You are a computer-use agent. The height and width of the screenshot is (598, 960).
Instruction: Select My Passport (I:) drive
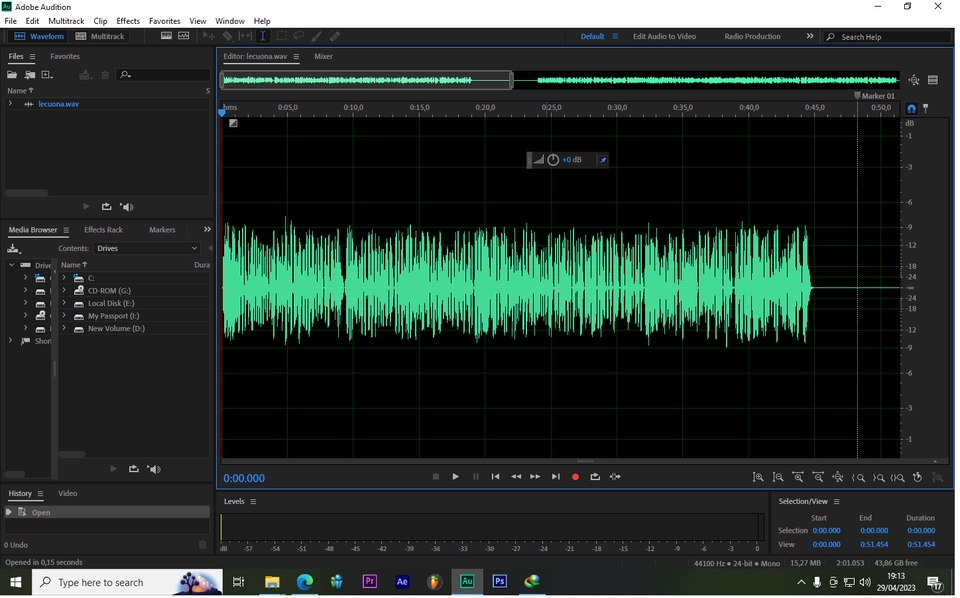pyautogui.click(x=113, y=316)
